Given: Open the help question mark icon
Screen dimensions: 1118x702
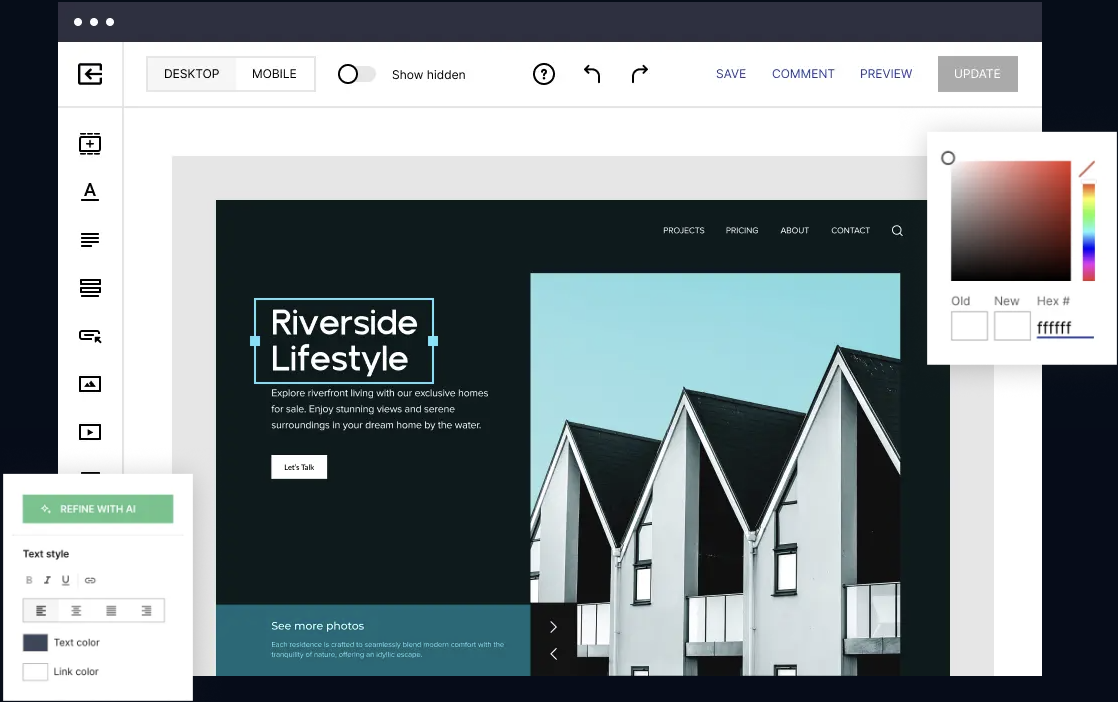Looking at the screenshot, I should pyautogui.click(x=543, y=74).
